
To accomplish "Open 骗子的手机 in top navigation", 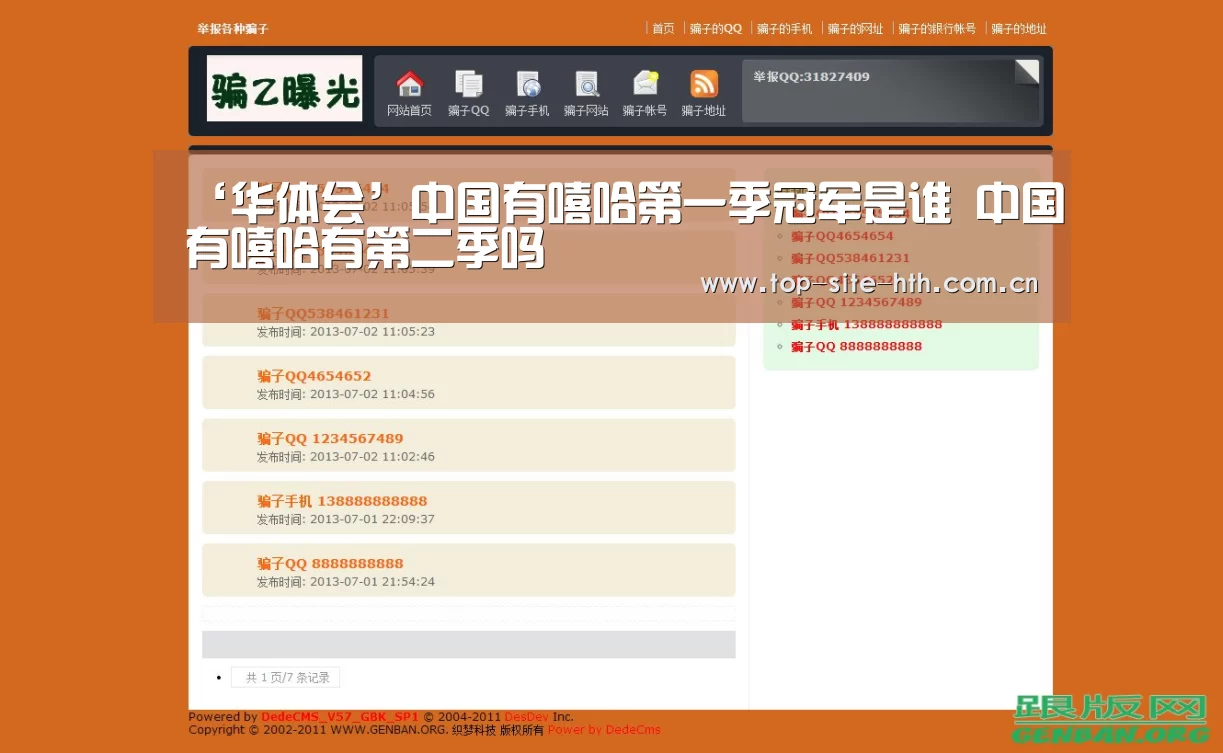I will pyautogui.click(x=784, y=29).
